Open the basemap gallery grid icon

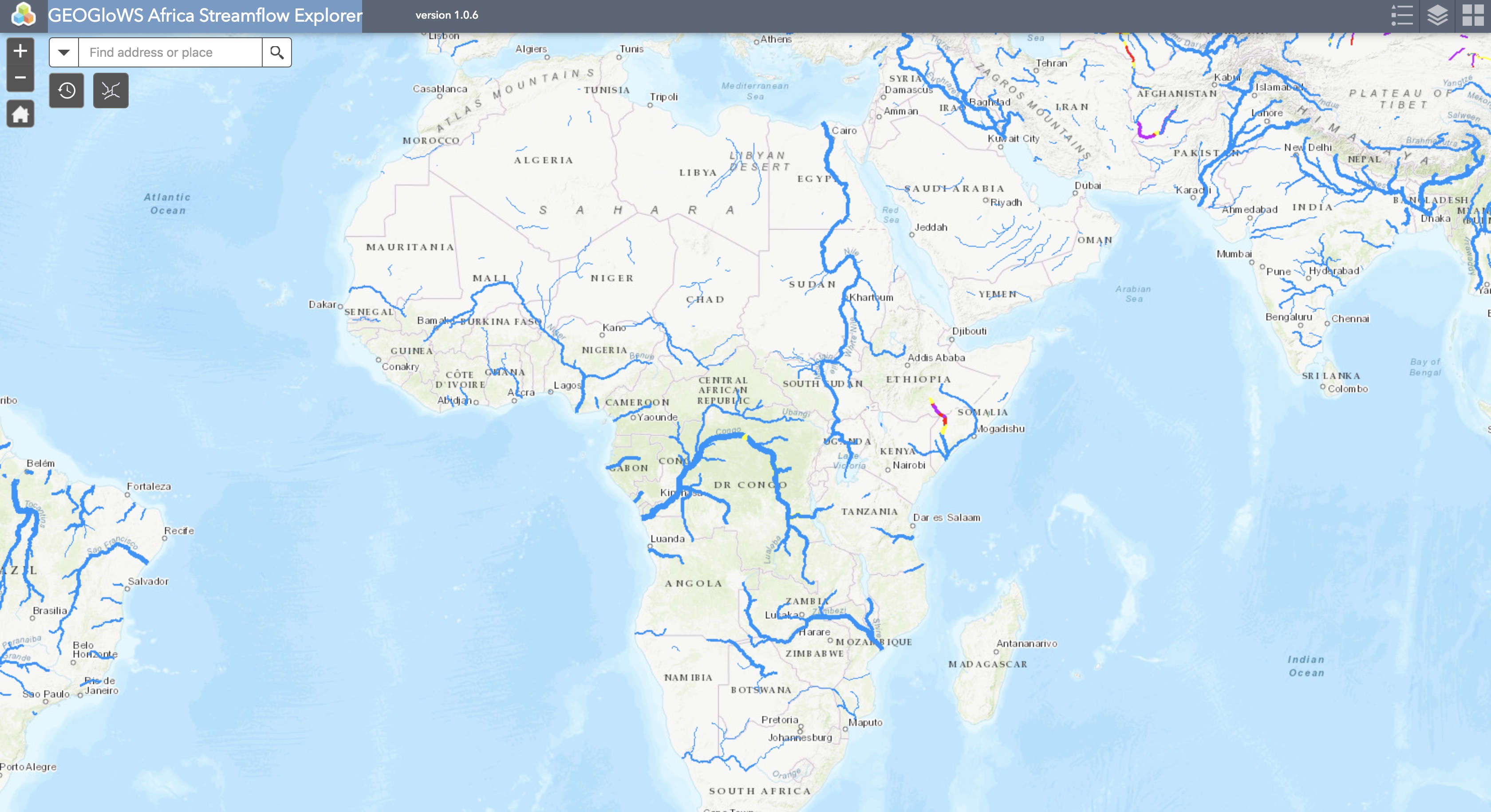(1473, 16)
